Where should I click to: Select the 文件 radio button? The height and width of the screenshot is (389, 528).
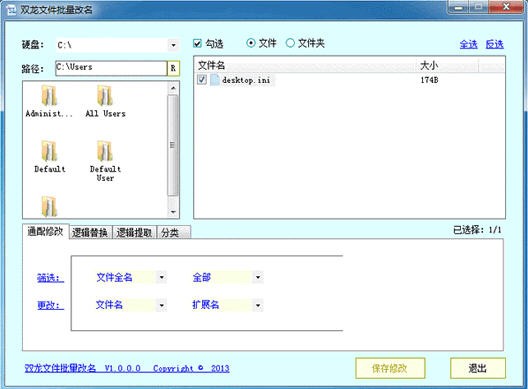[251, 43]
